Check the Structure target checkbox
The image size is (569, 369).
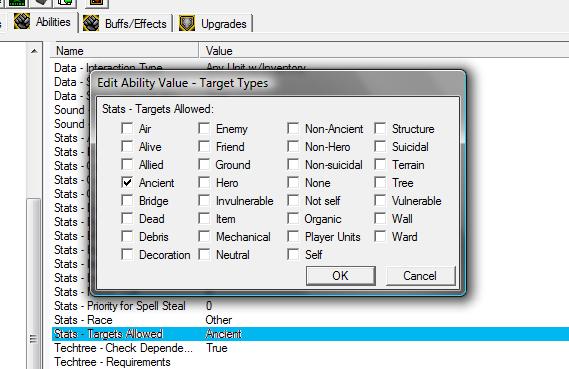(x=380, y=128)
